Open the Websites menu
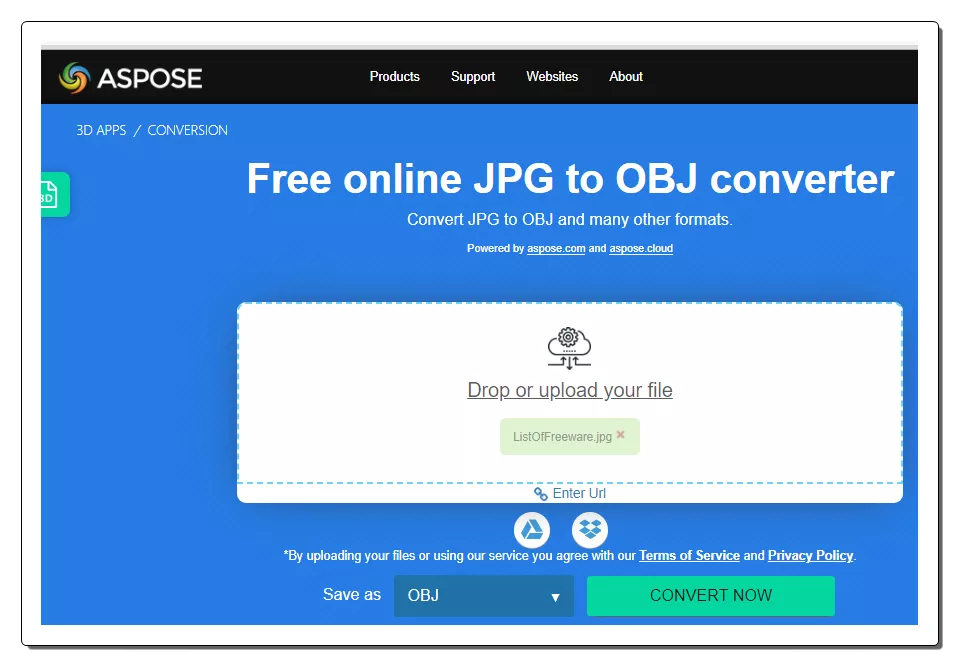959x666 pixels. [x=552, y=76]
